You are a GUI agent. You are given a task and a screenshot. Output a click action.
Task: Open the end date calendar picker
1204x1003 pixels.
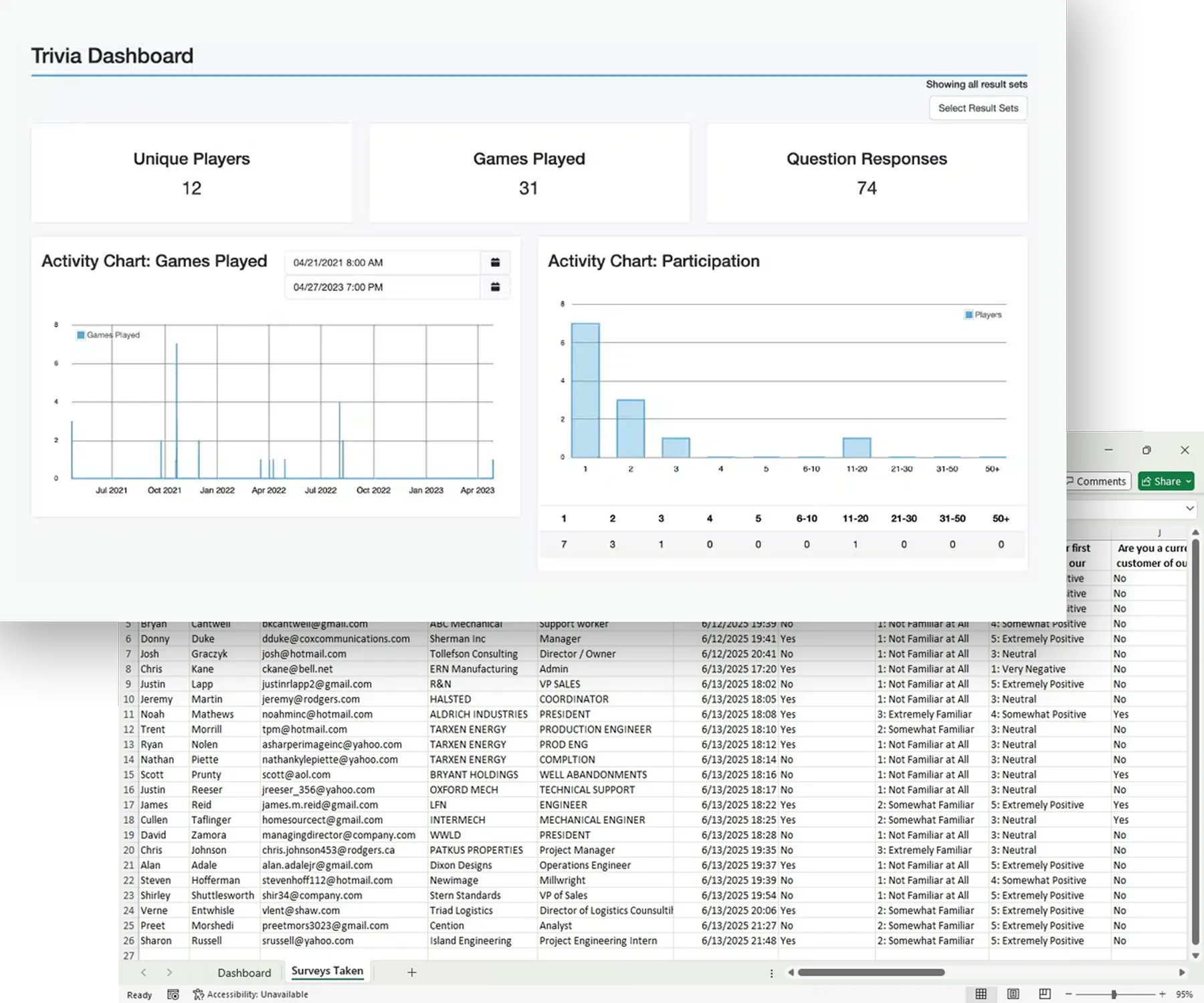click(x=495, y=287)
